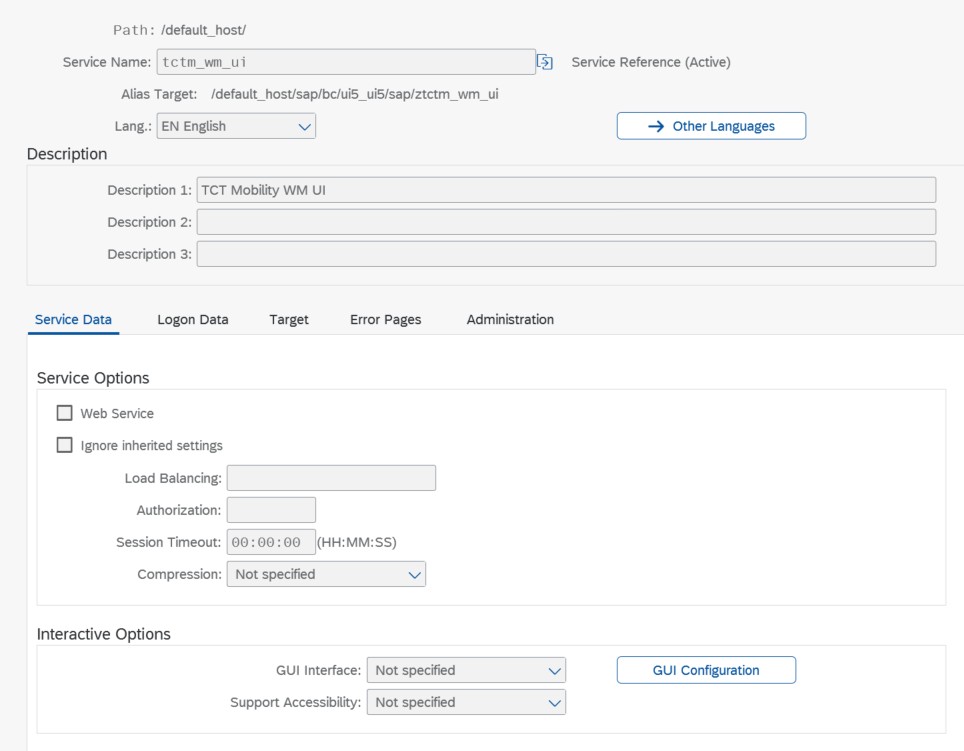Select the Service Data tab

73,319
